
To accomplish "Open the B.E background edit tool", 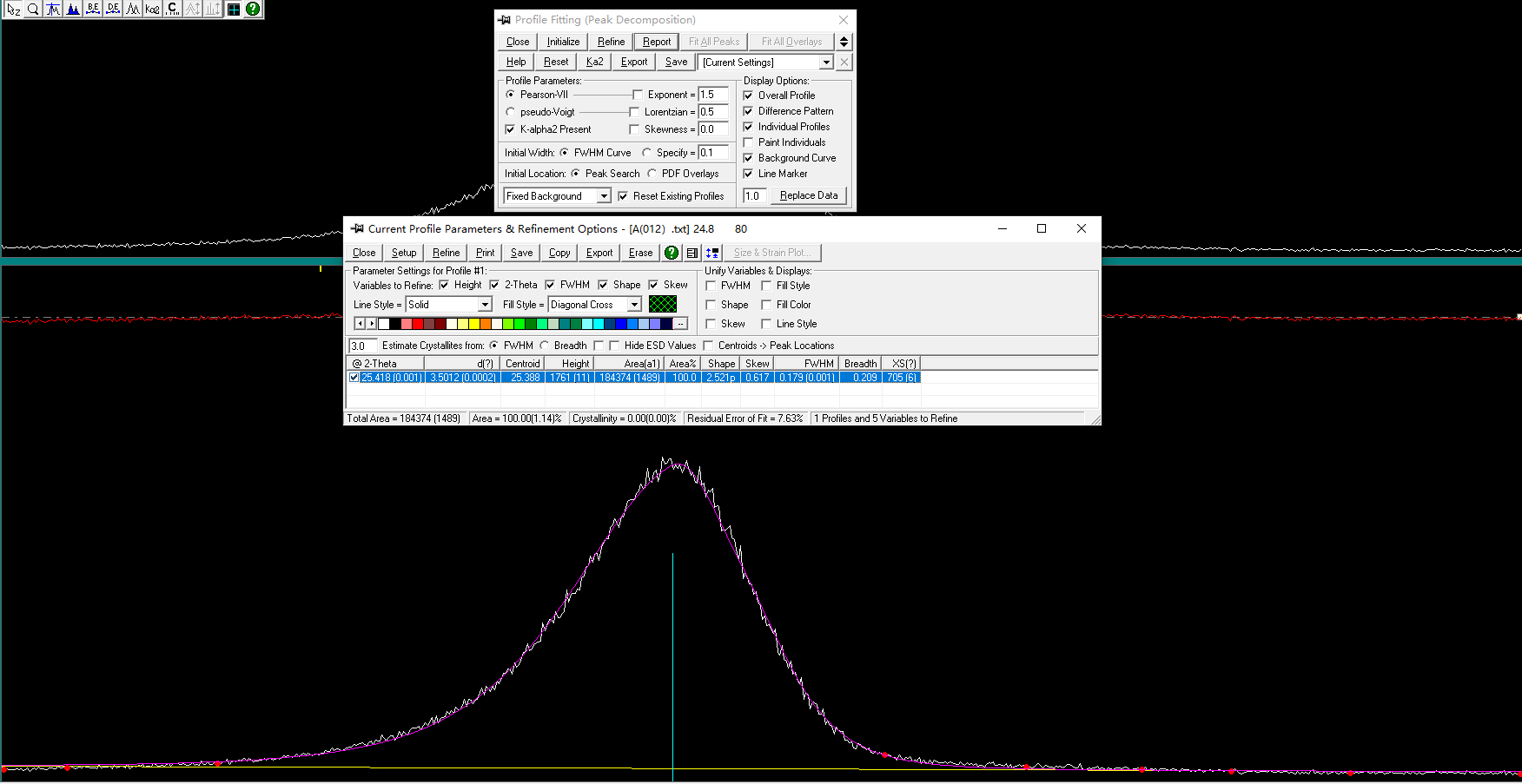I will point(93,9).
